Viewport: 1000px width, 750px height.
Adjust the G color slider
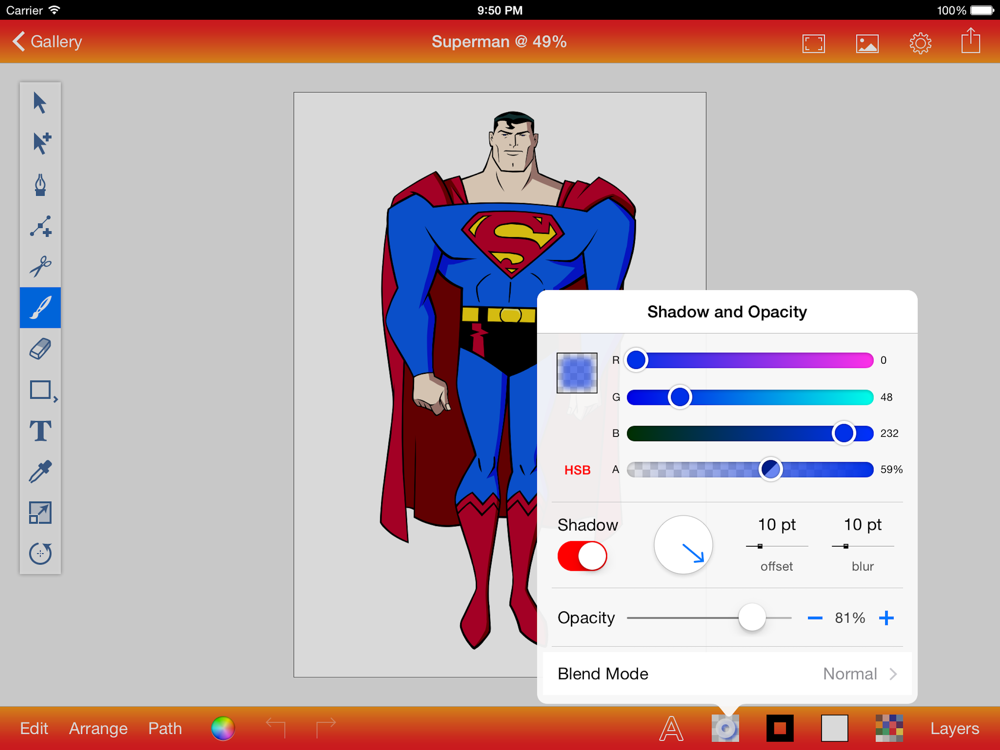coord(750,397)
